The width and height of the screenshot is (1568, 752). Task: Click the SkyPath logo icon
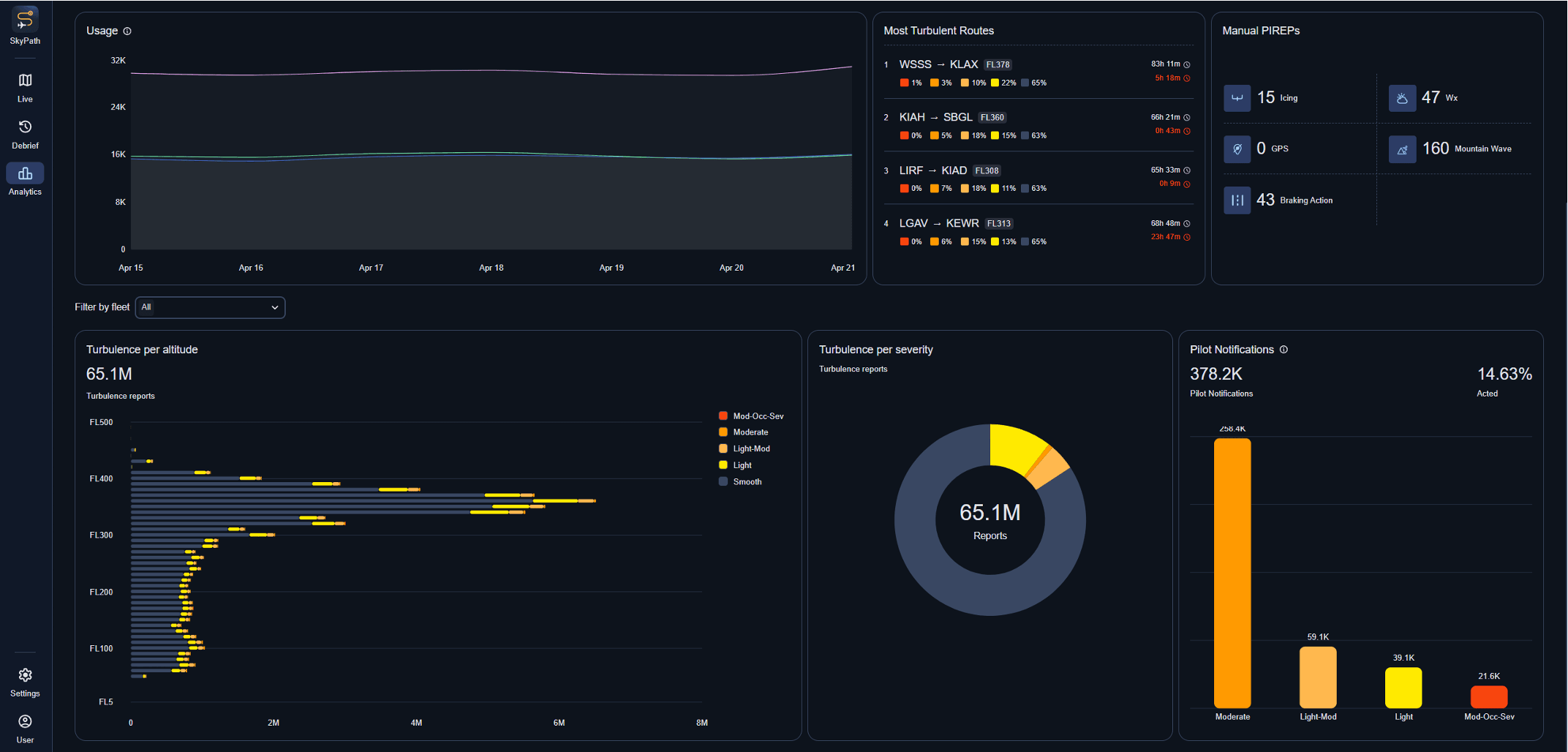tap(25, 20)
